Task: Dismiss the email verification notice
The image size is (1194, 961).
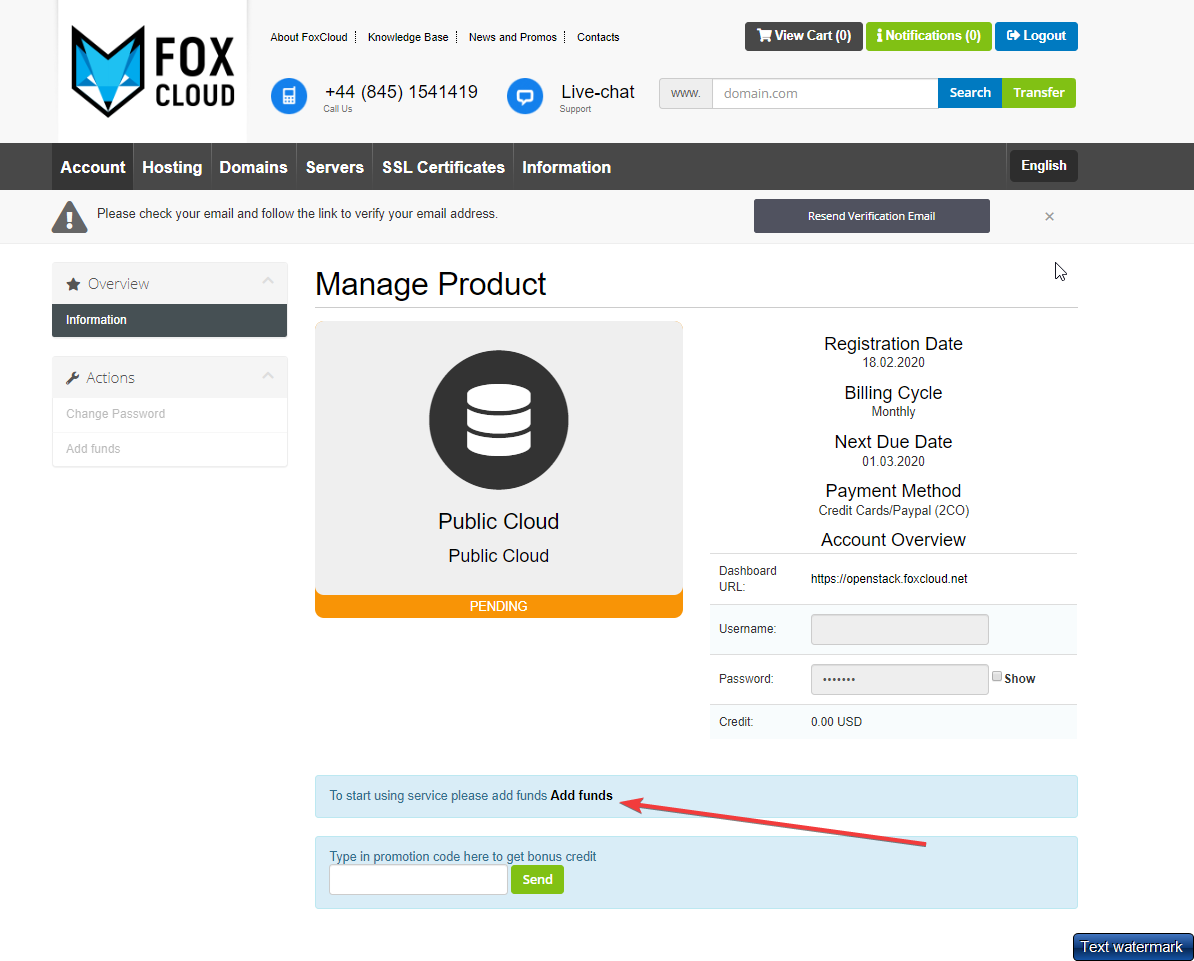Action: pyautogui.click(x=1049, y=216)
